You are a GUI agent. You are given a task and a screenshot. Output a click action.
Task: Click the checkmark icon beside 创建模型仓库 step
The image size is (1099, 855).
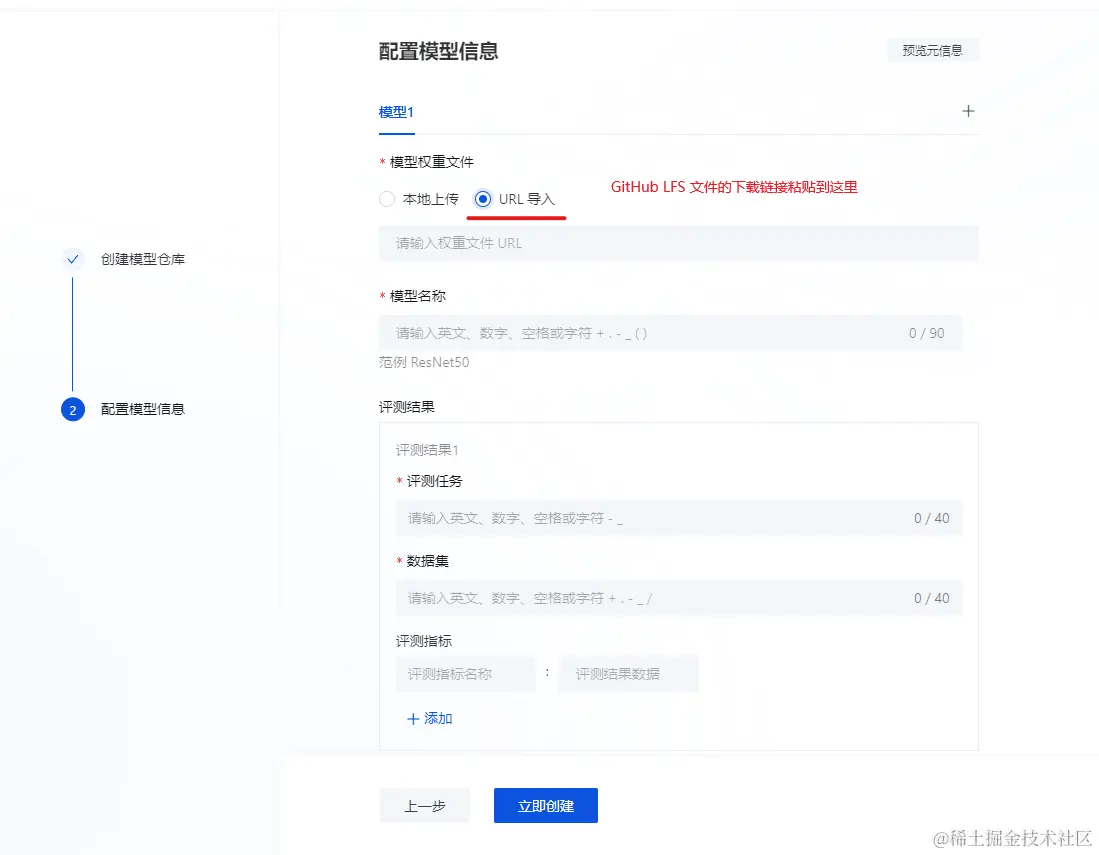point(72,258)
